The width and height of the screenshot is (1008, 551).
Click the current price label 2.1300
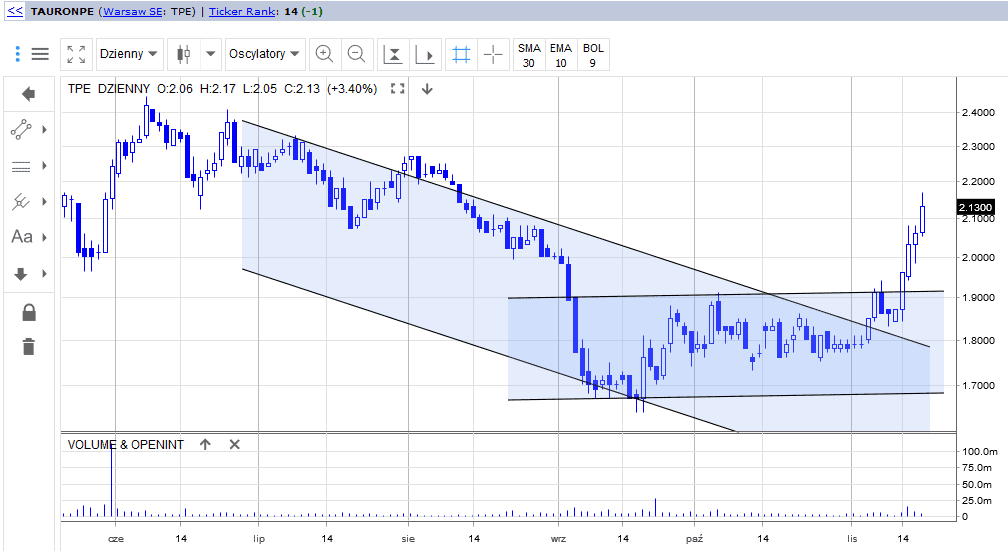click(x=975, y=207)
